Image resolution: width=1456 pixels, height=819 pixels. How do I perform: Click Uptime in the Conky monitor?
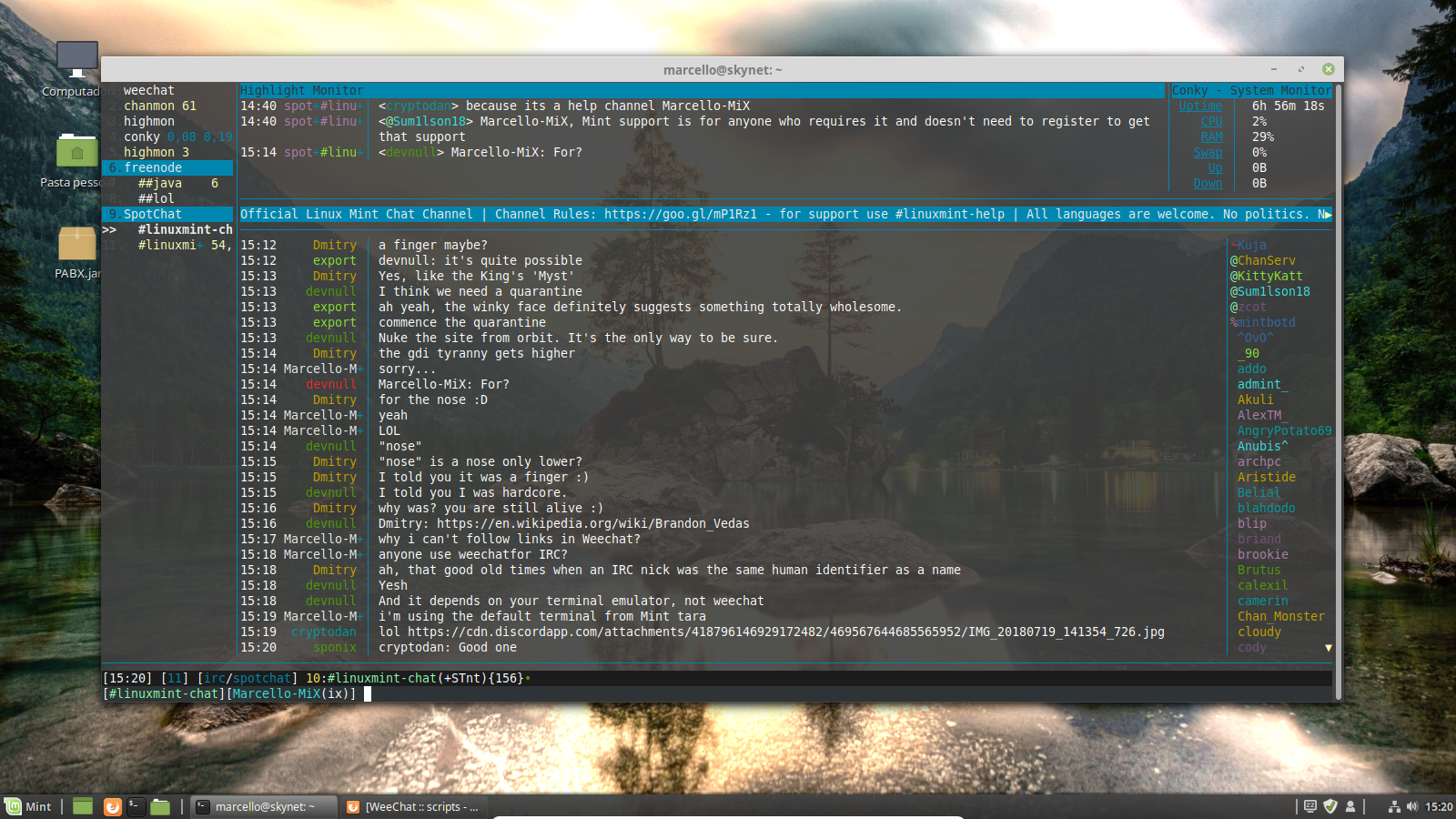(1200, 106)
